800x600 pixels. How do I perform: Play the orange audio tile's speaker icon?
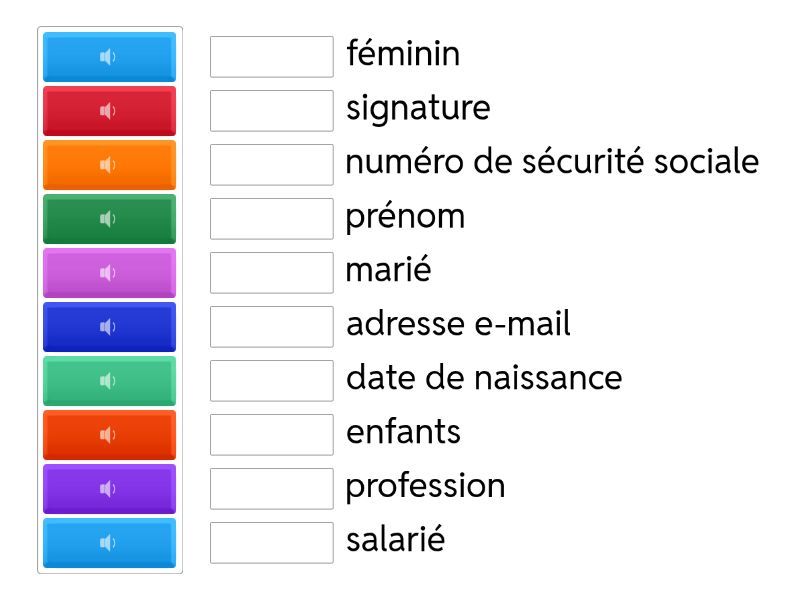coord(108,165)
